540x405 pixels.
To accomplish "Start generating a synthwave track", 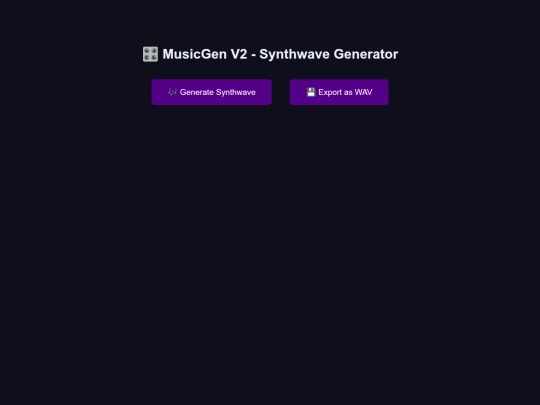I will pyautogui.click(x=211, y=92).
